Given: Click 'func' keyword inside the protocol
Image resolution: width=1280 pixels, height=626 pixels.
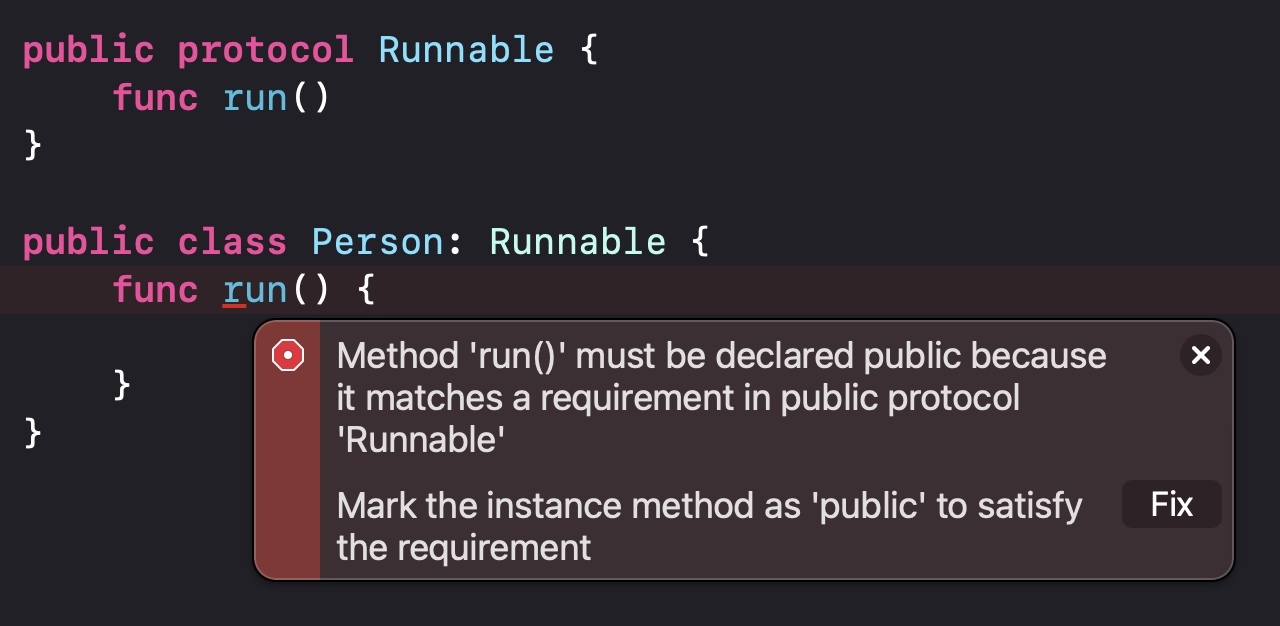Looking at the screenshot, I should 155,98.
